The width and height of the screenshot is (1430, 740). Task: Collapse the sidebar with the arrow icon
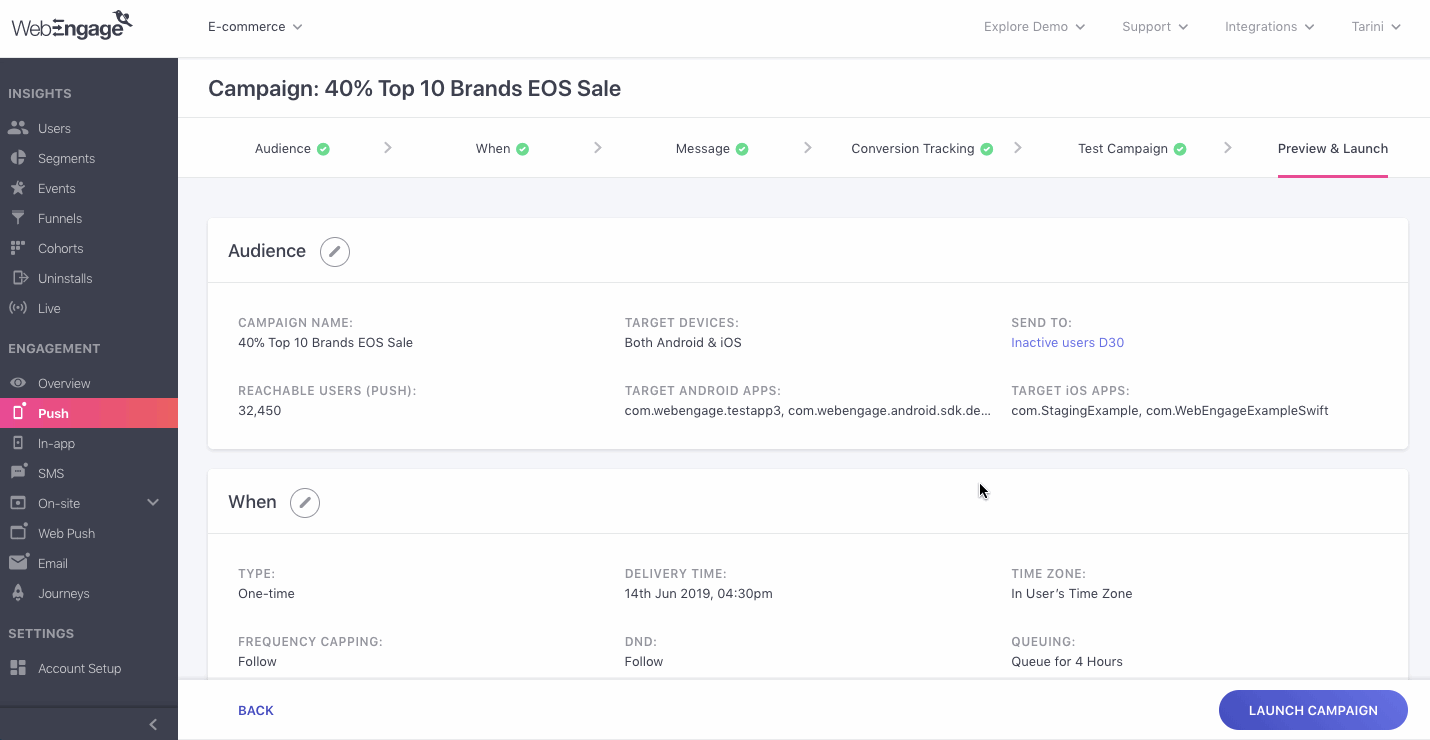[x=153, y=724]
